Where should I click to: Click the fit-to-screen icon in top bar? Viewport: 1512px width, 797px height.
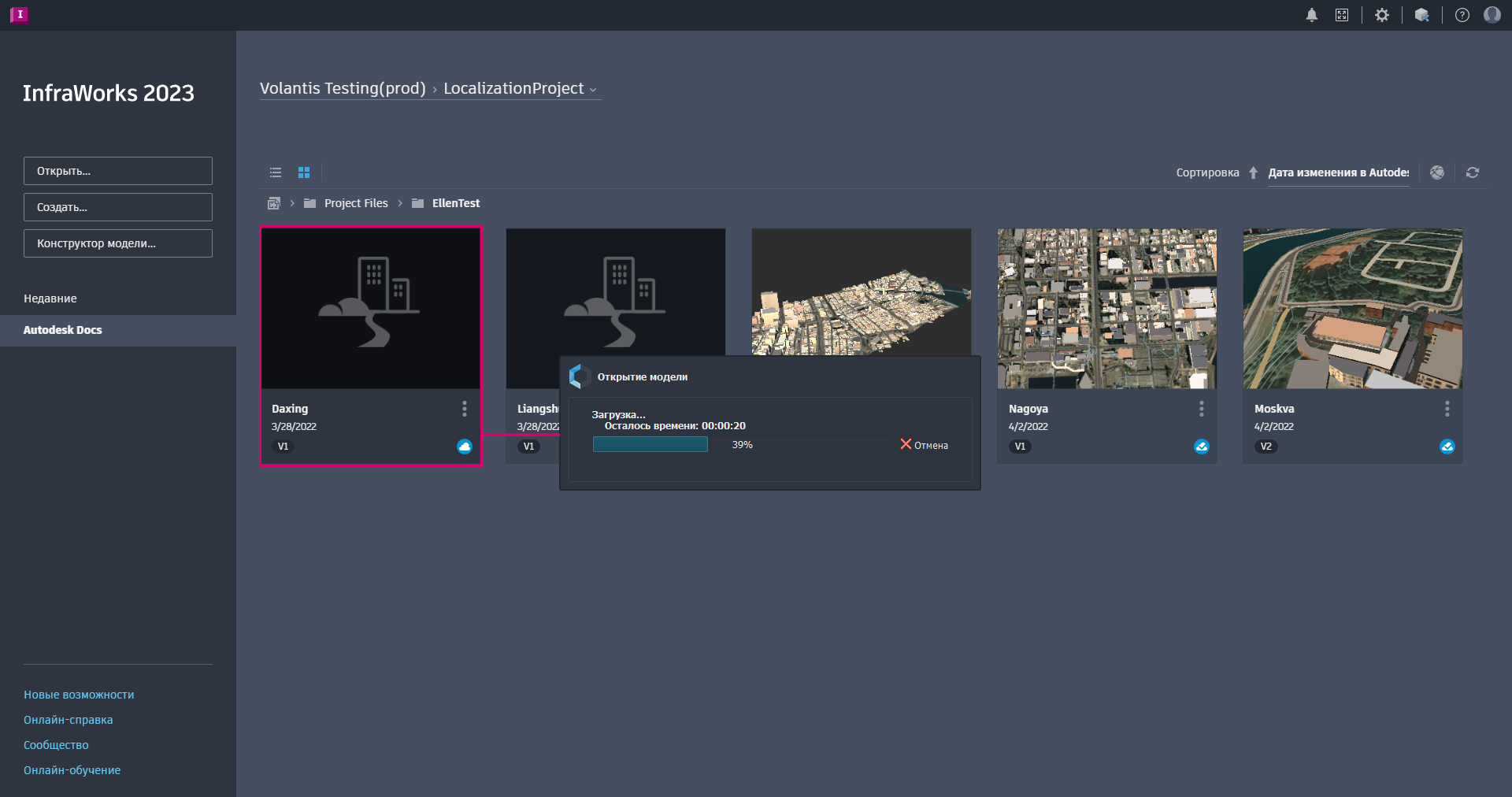click(1342, 15)
